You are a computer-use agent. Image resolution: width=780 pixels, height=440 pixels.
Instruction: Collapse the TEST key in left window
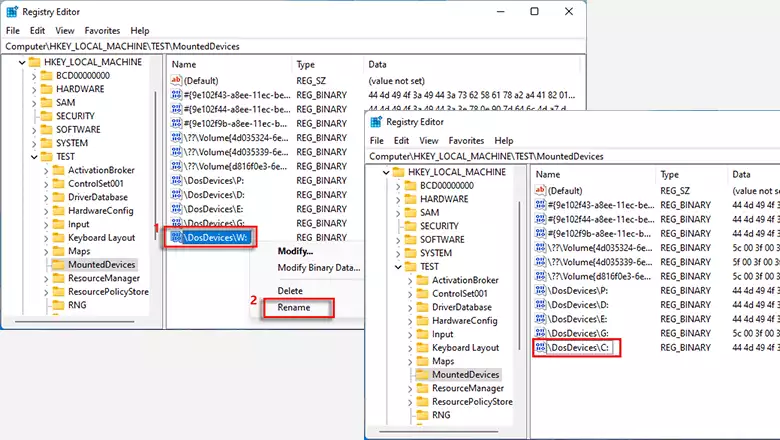click(x=33, y=157)
